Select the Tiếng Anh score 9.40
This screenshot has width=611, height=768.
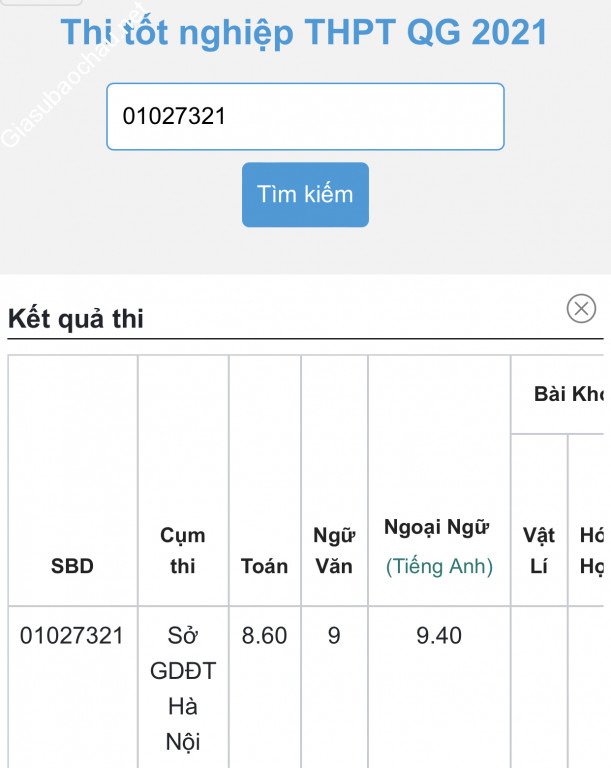point(439,635)
